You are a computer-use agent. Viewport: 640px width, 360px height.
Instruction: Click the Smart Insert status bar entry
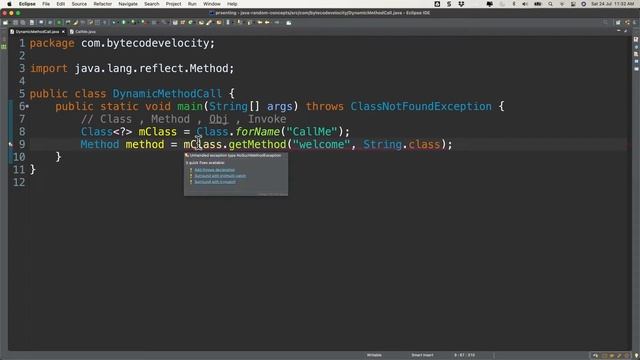click(422, 355)
